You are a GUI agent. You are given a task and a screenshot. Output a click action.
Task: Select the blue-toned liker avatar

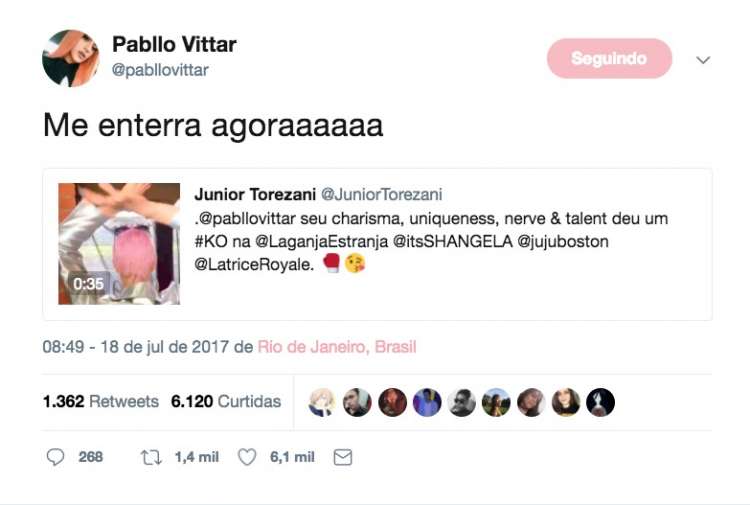click(x=427, y=402)
